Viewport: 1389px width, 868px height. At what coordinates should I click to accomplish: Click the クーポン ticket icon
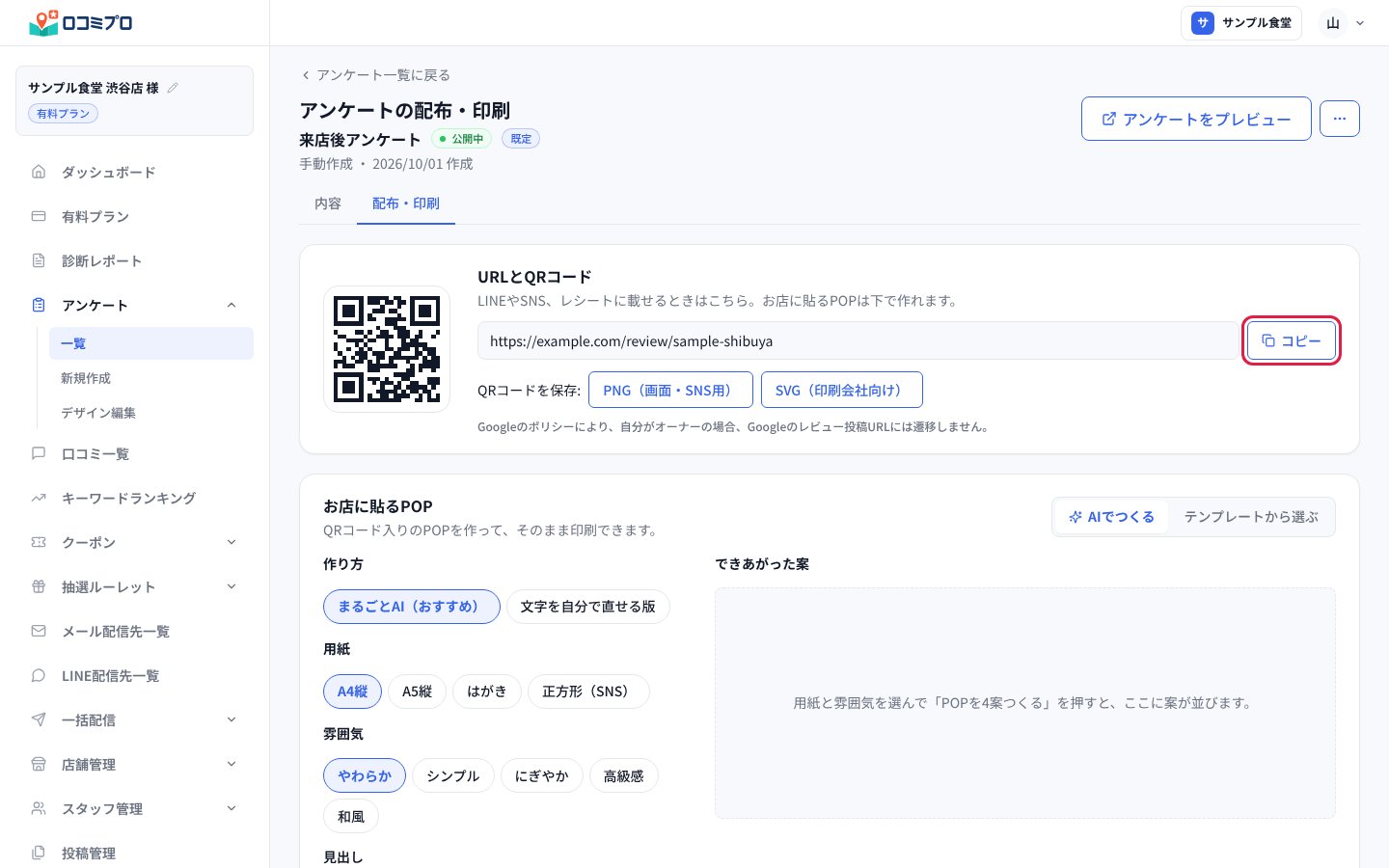(39, 542)
